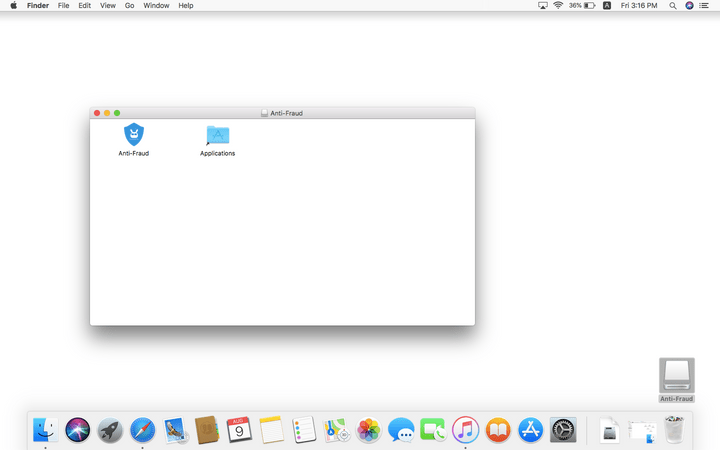This screenshot has width=720, height=450.
Task: Open Safari compass icon in Dock
Action: (x=142, y=430)
